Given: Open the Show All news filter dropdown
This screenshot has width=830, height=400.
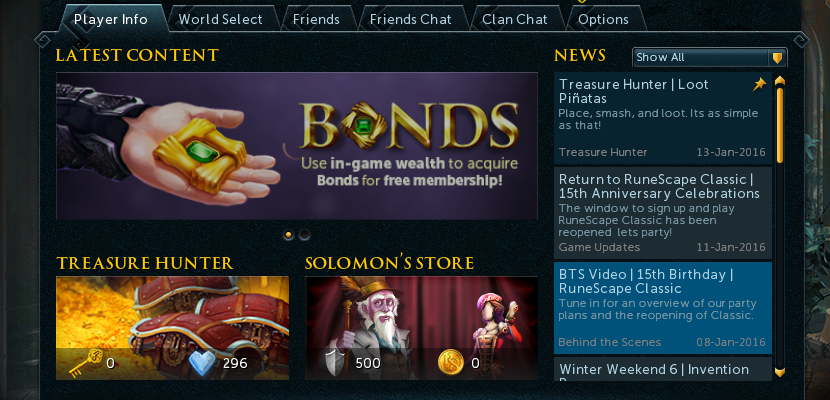Looking at the screenshot, I should 709,57.
